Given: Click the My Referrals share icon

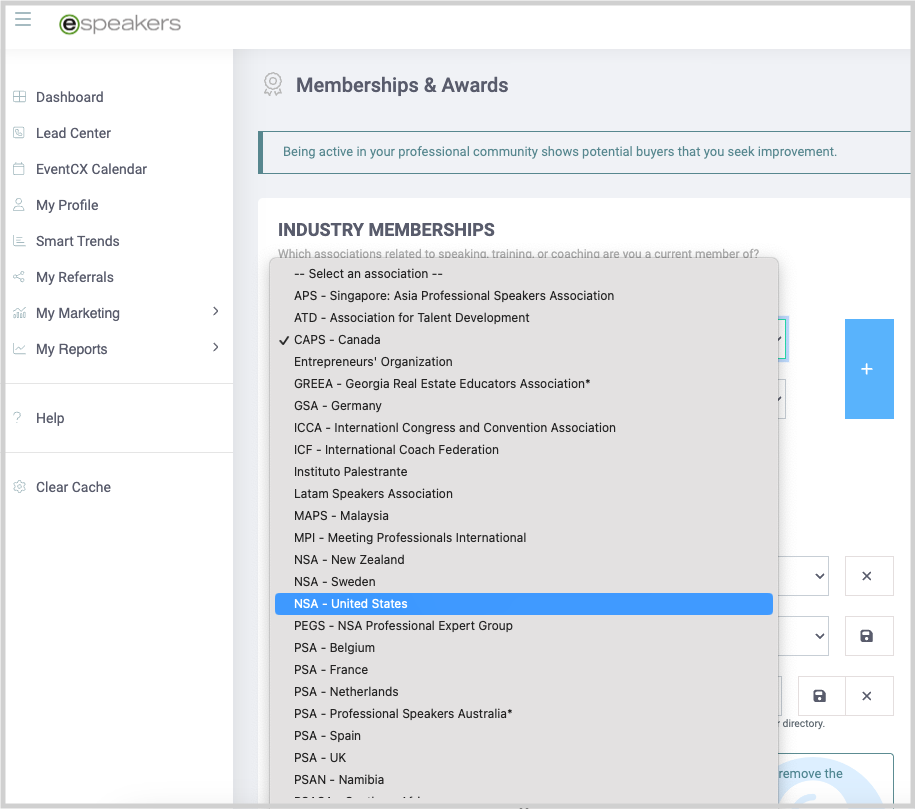Looking at the screenshot, I should pos(19,277).
